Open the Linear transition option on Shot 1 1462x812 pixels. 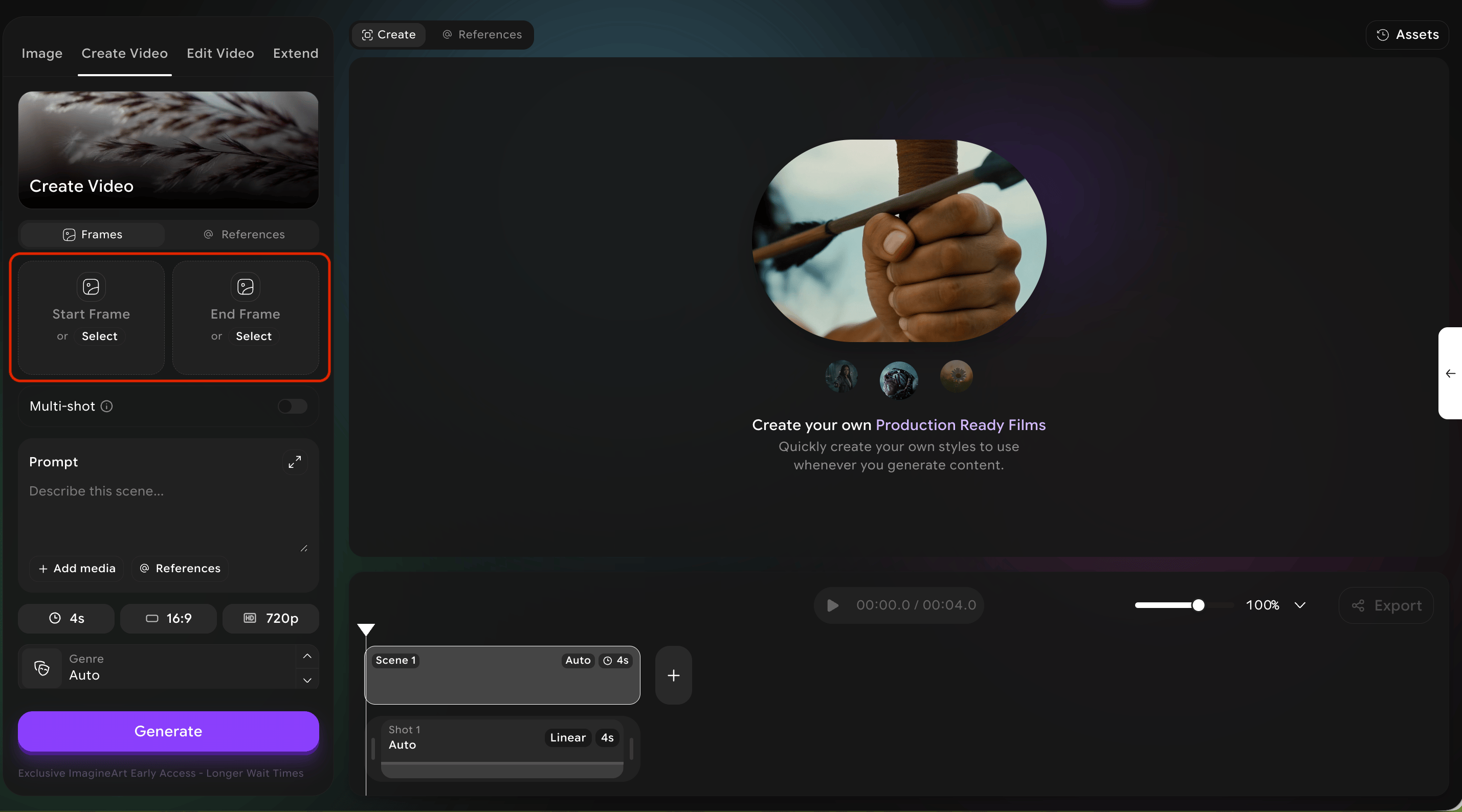(x=567, y=738)
